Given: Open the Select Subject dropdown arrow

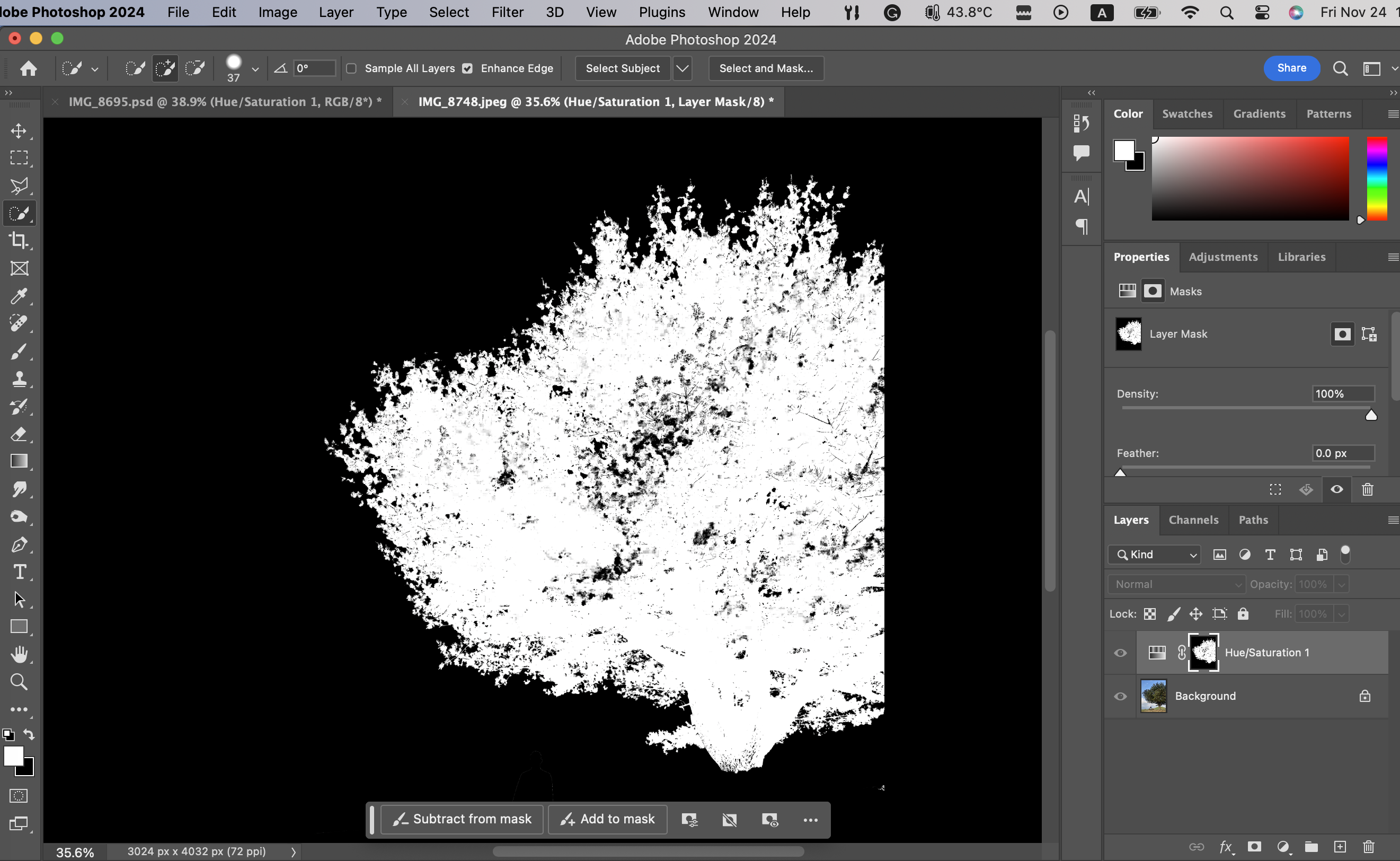Looking at the screenshot, I should (683, 68).
